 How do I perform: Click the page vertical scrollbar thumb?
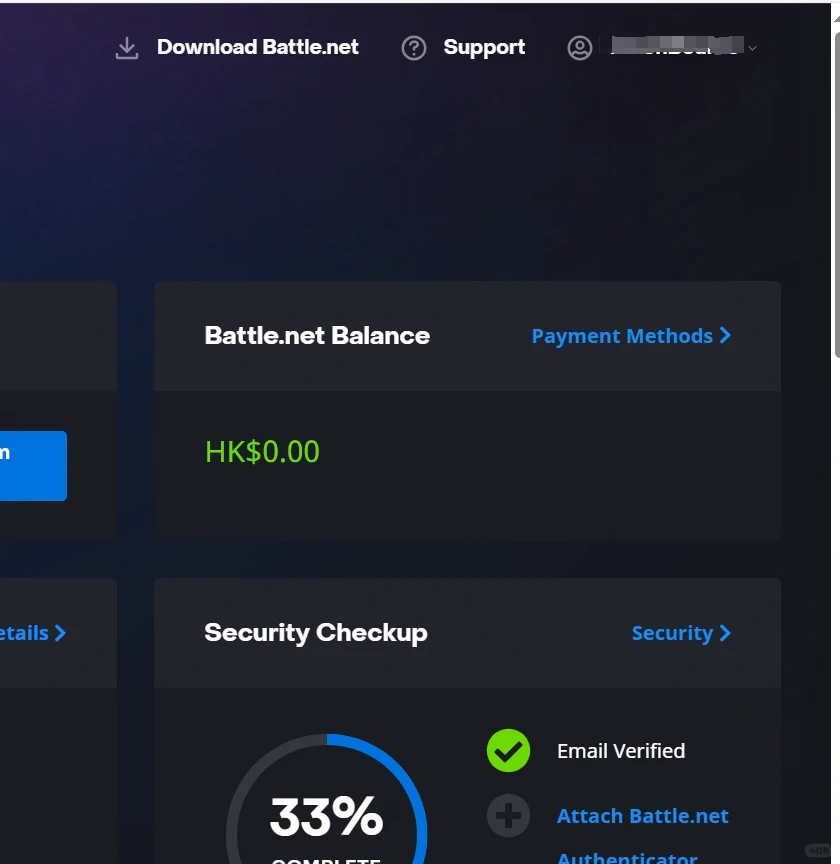[x=837, y=196]
